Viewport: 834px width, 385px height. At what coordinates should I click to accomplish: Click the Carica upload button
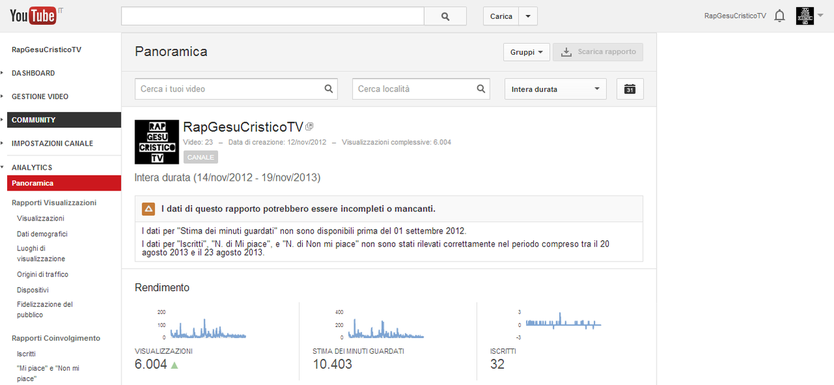pyautogui.click(x=501, y=16)
